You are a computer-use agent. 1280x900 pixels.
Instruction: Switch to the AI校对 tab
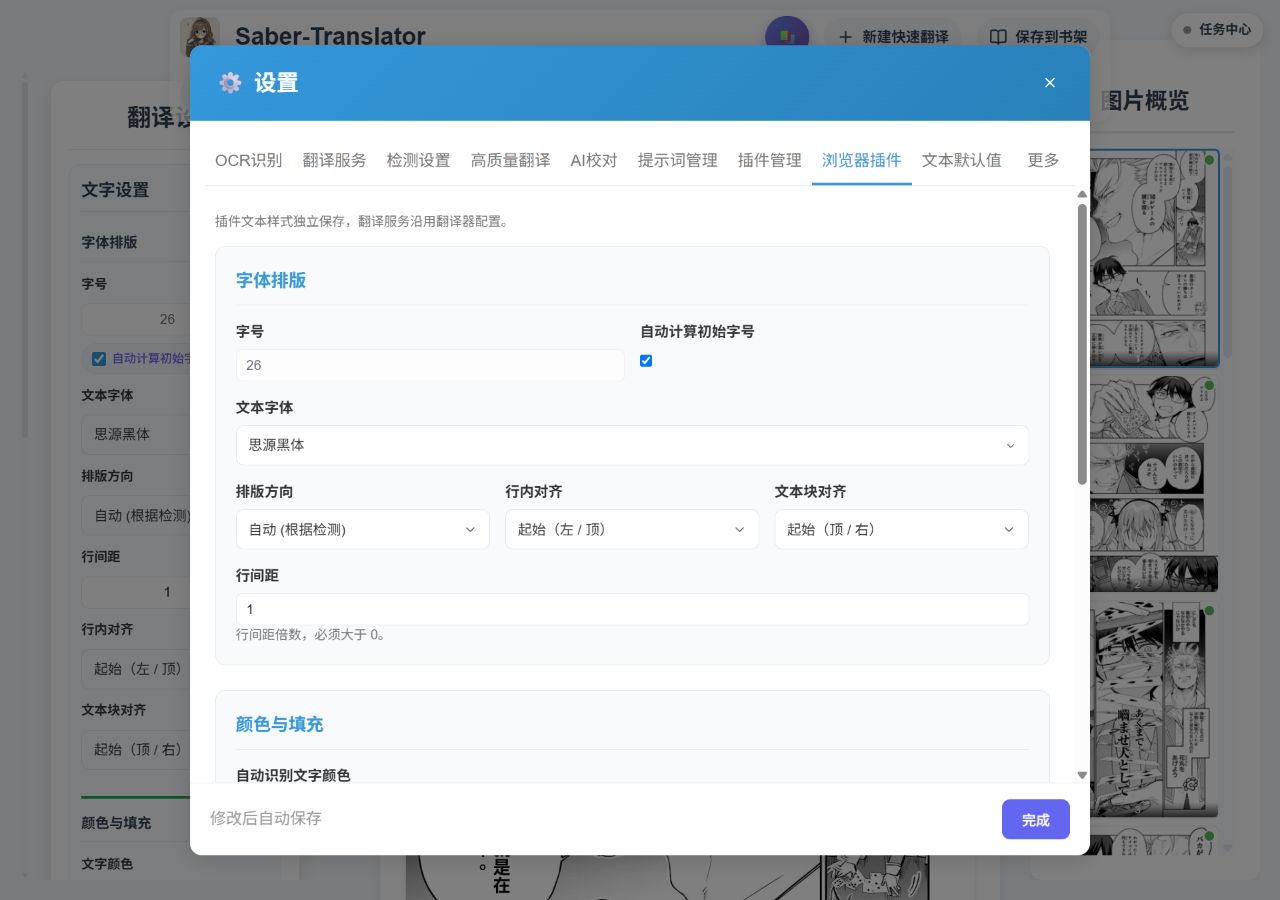tap(594, 160)
